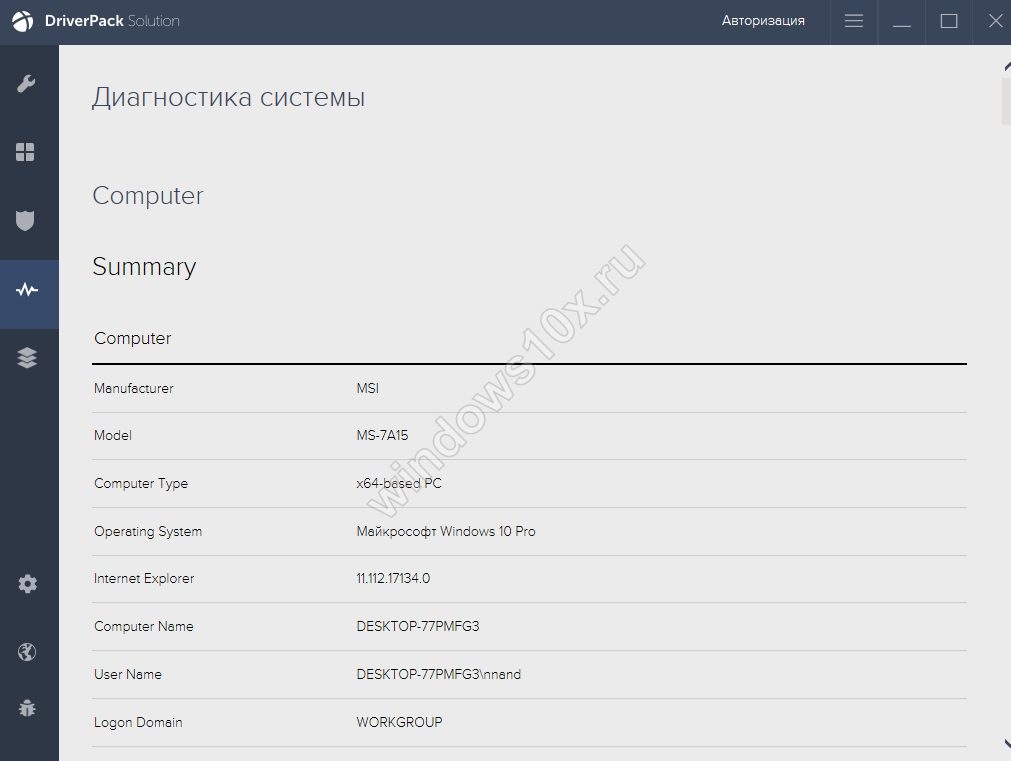1011x761 pixels.
Task: Click the vertical scrollbar thumb
Action: 1005,100
